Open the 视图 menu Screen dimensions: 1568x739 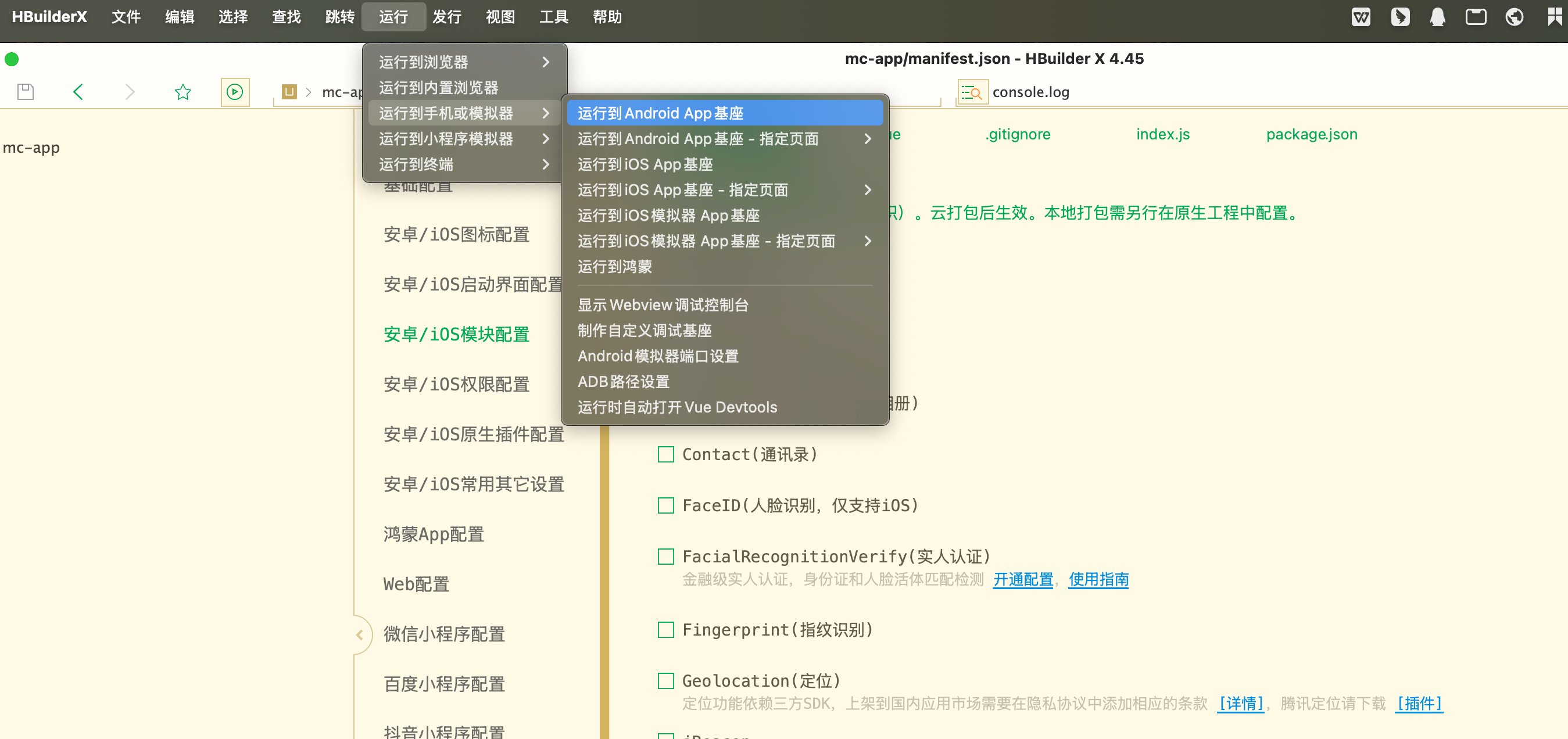click(x=500, y=17)
